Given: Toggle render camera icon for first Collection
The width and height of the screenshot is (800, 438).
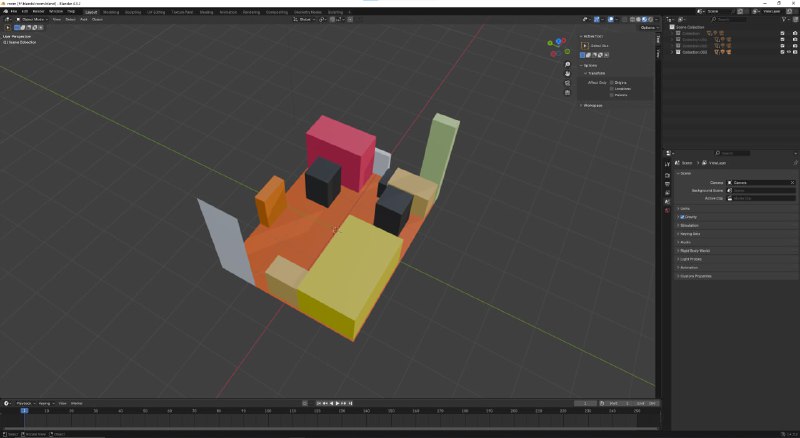Looking at the screenshot, I should pyautogui.click(x=795, y=33).
